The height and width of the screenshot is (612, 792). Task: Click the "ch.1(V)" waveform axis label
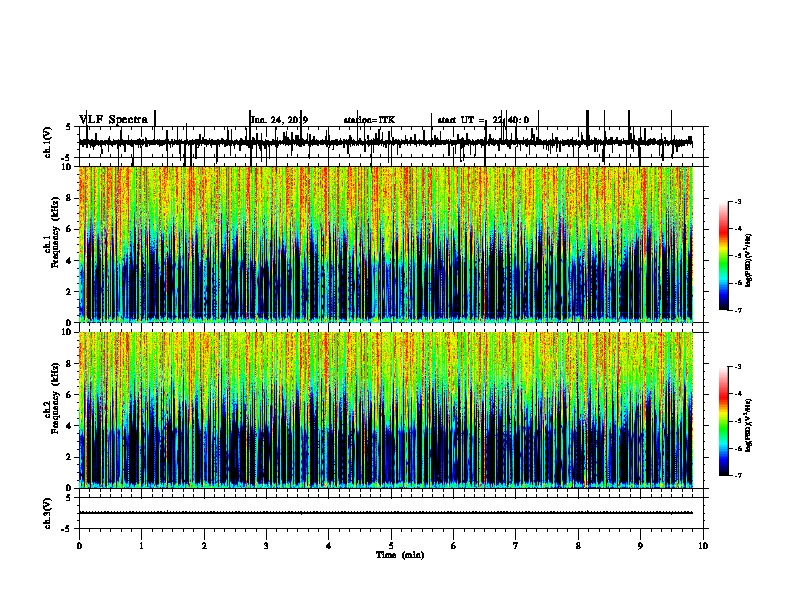[x=48, y=142]
